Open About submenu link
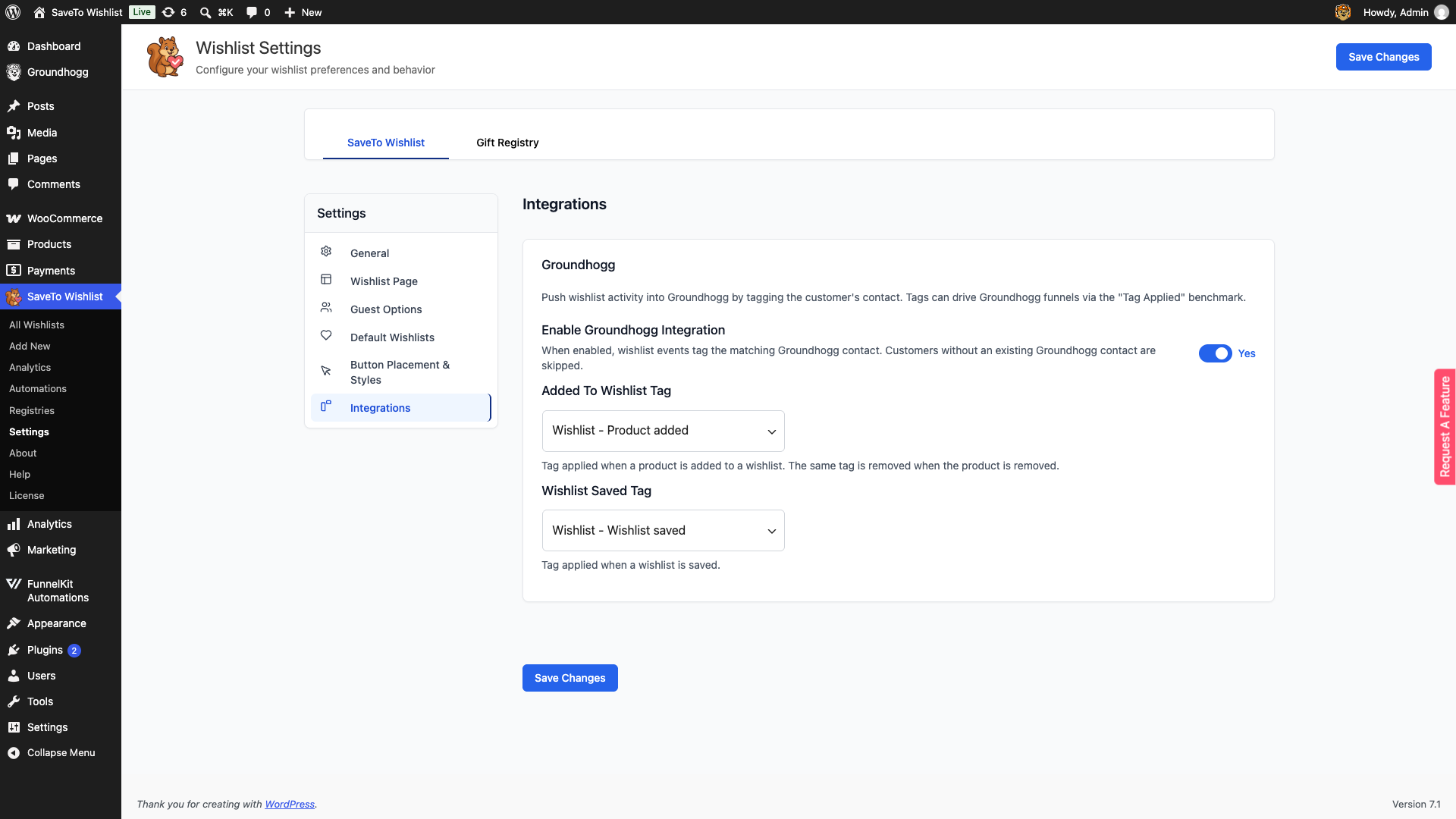The width and height of the screenshot is (1456, 819). 23,453
